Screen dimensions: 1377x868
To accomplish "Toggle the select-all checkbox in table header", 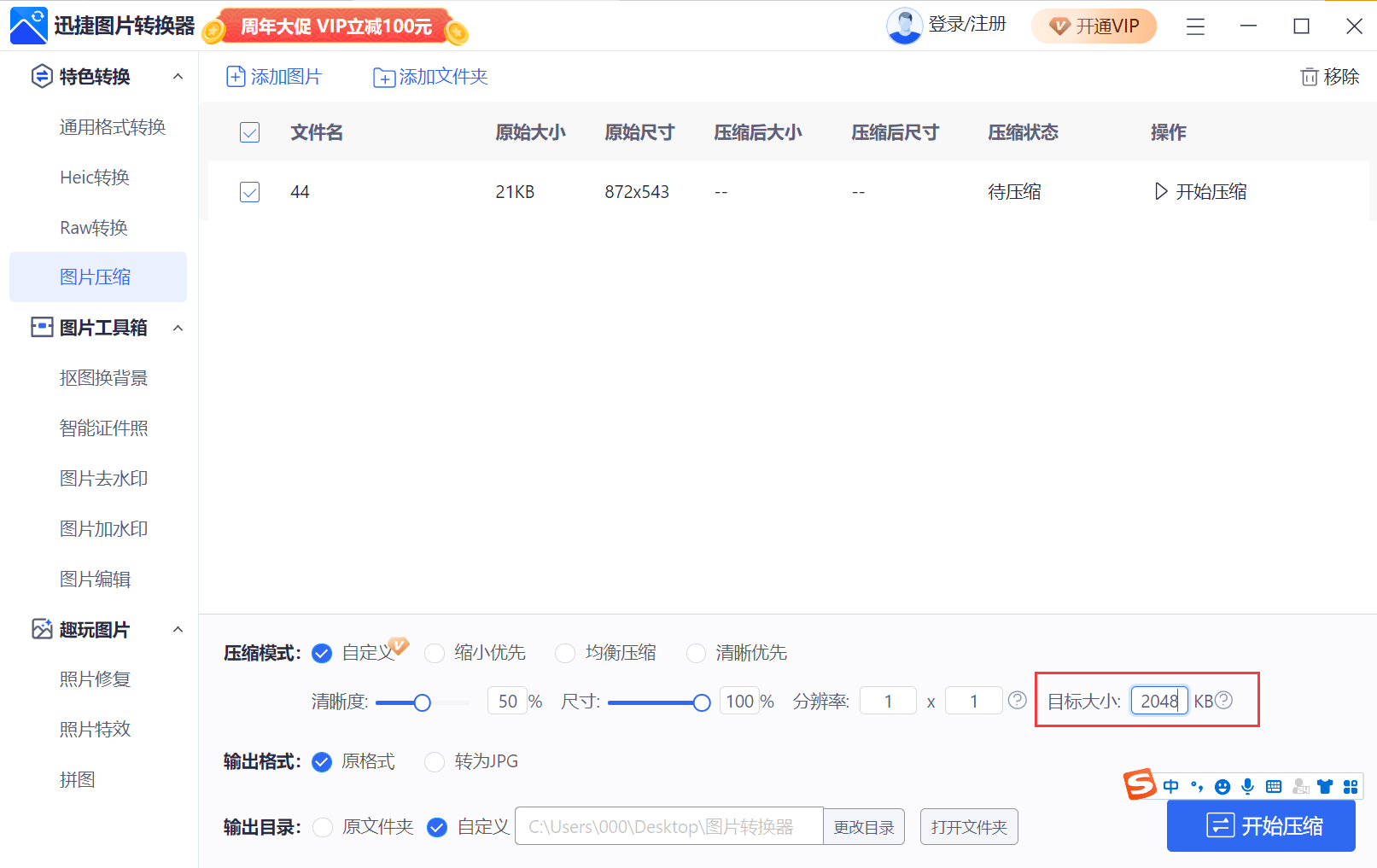I will point(249,132).
